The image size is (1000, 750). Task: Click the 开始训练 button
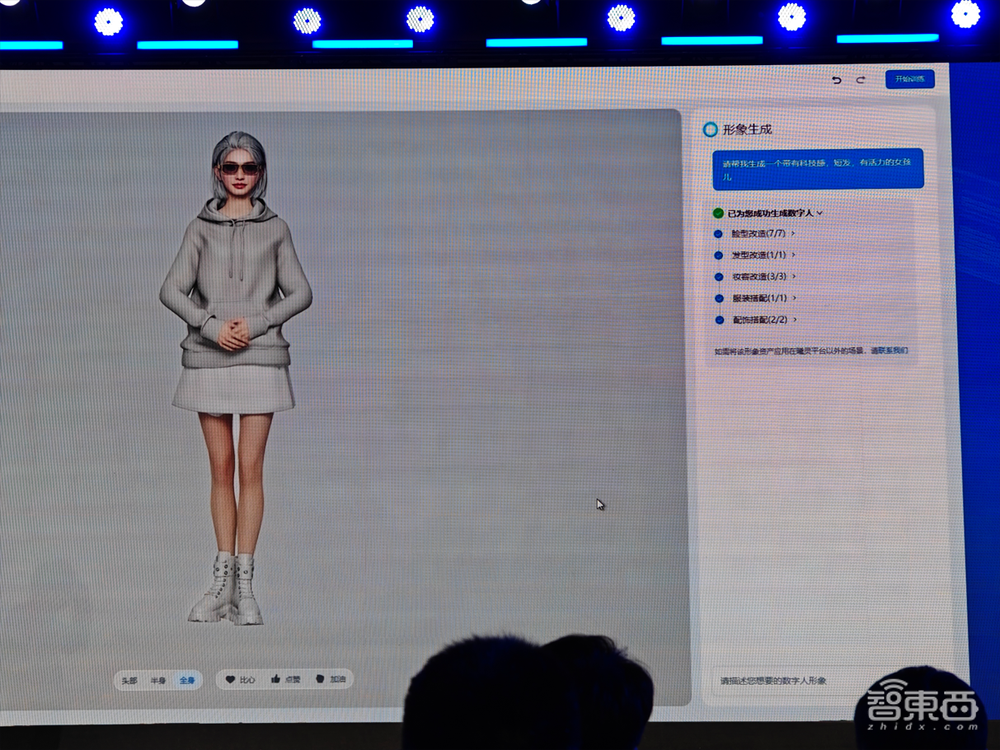pos(909,79)
